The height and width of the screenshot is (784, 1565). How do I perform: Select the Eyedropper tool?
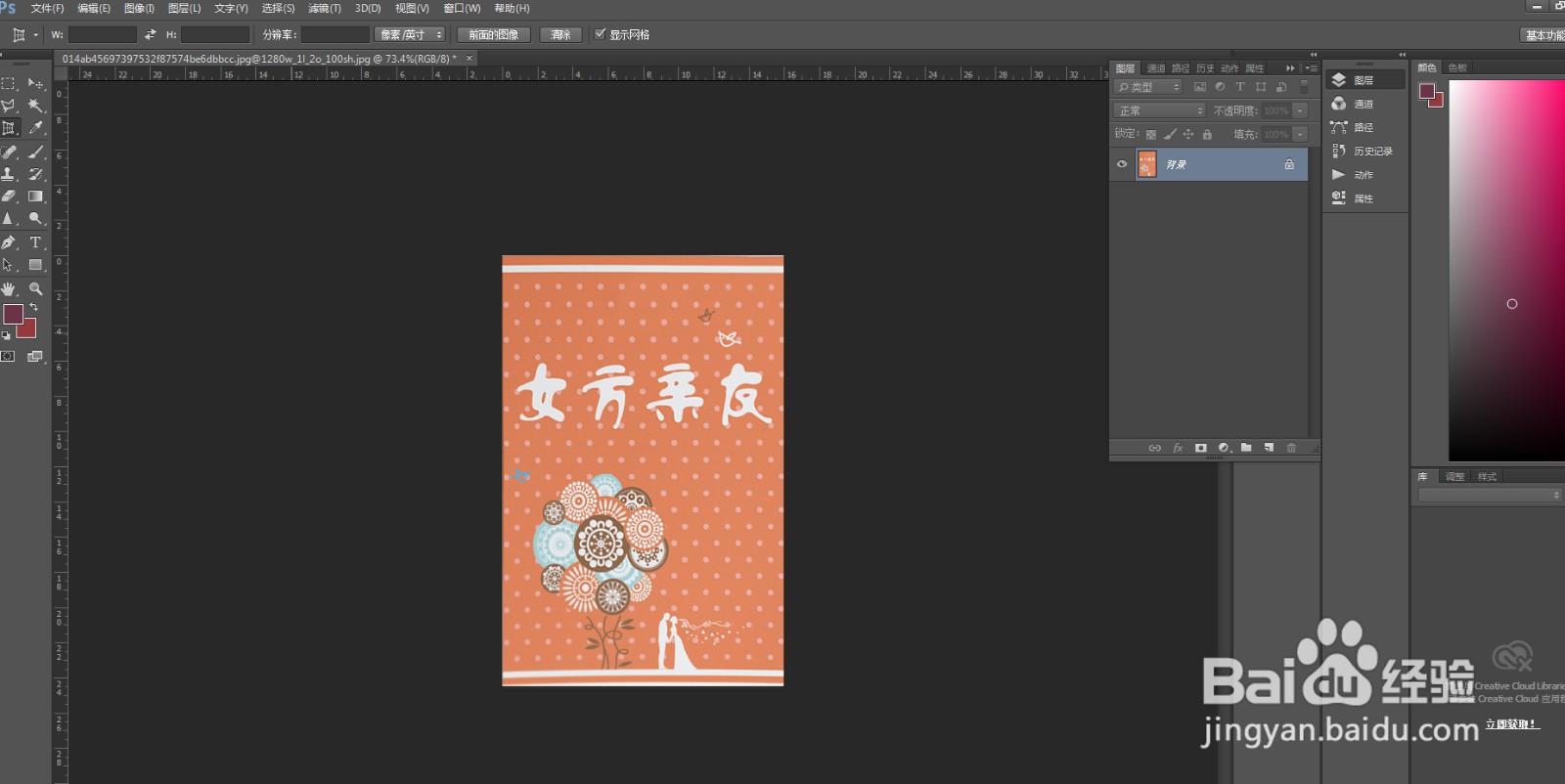pyautogui.click(x=35, y=128)
